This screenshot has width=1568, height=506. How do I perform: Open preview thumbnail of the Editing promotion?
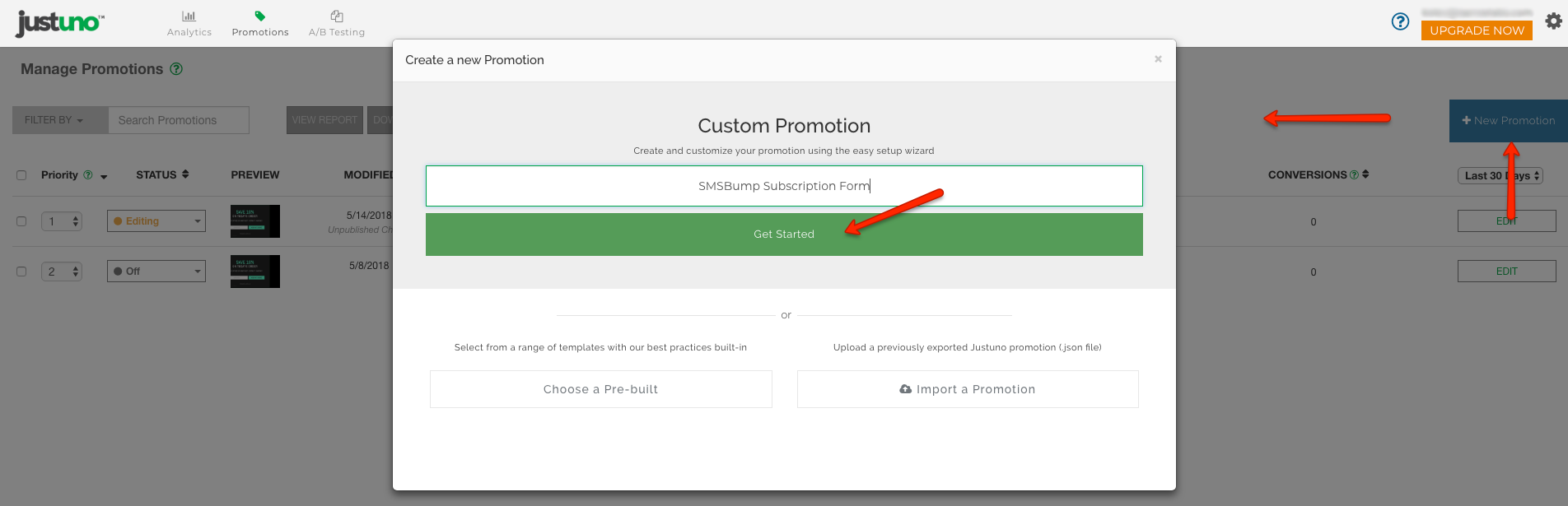tap(255, 221)
